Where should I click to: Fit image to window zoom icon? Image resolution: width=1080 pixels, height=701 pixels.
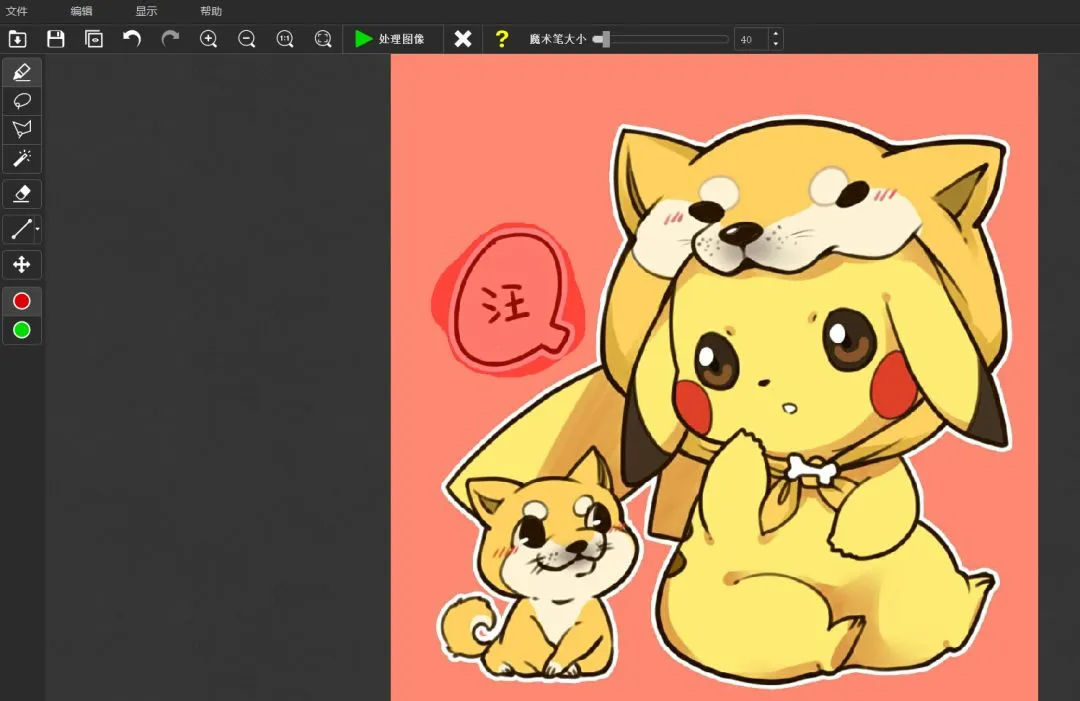[323, 39]
